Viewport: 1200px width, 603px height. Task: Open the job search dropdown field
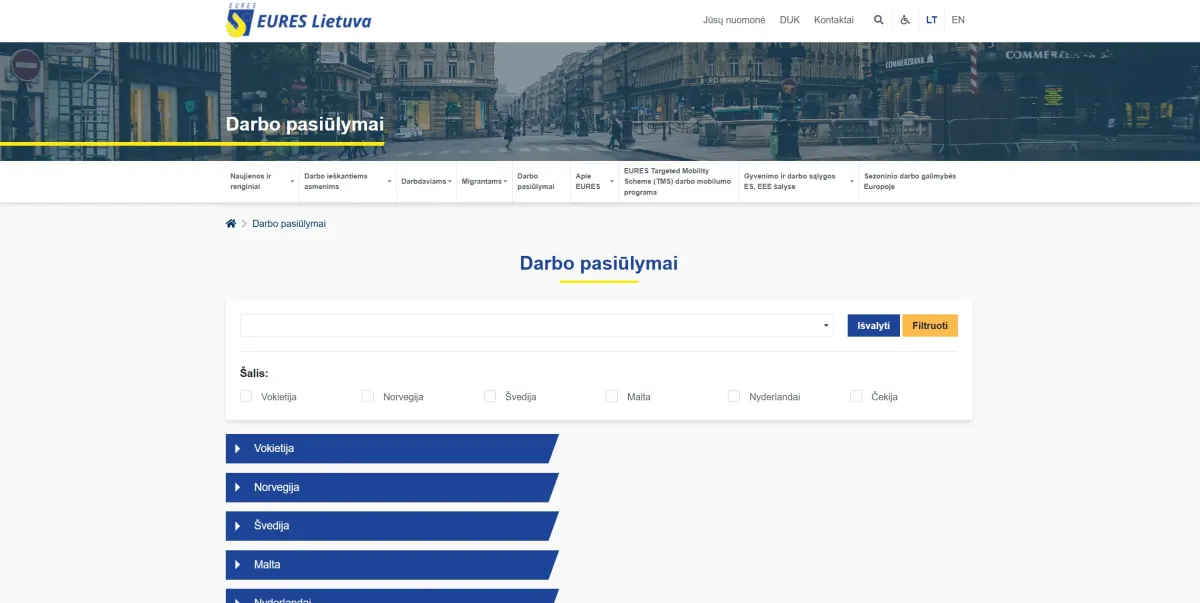tap(536, 326)
